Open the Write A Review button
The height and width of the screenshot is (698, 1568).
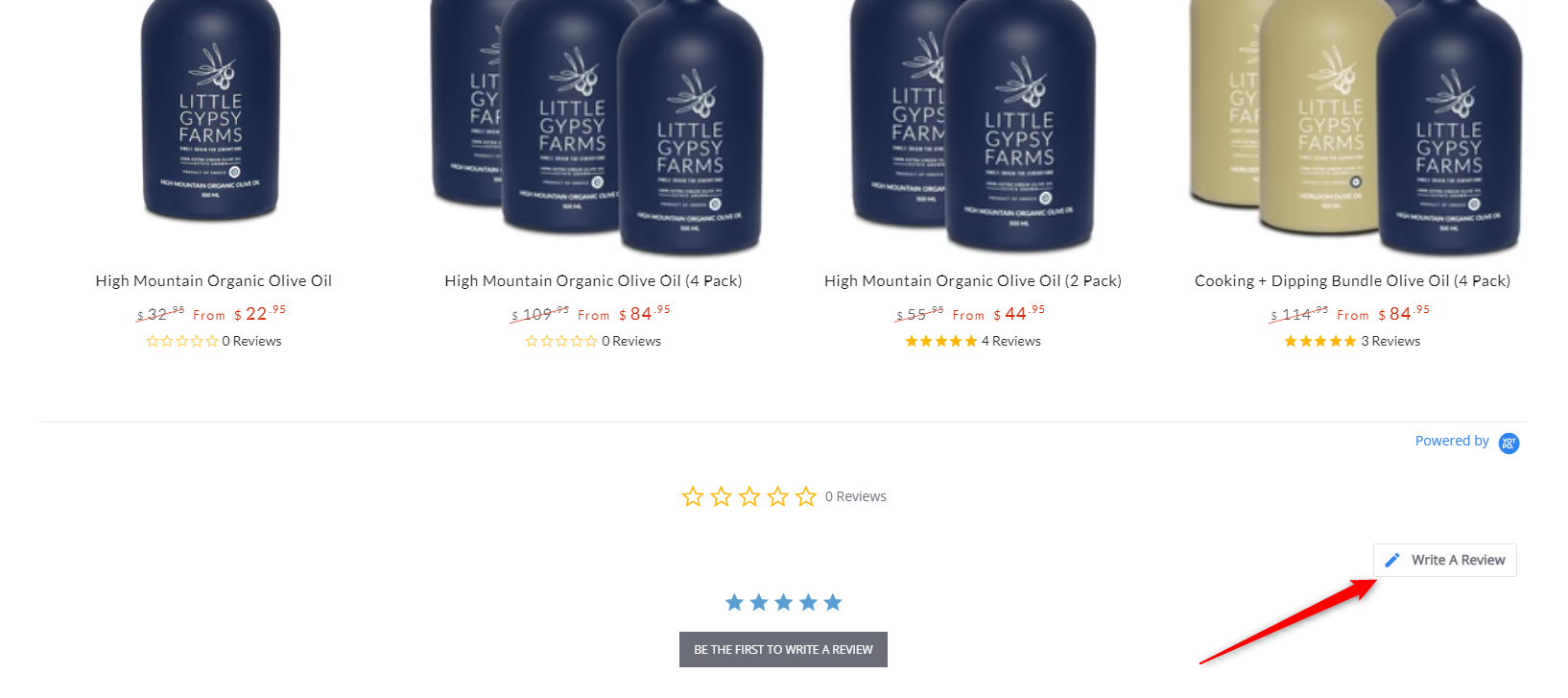click(x=1445, y=560)
